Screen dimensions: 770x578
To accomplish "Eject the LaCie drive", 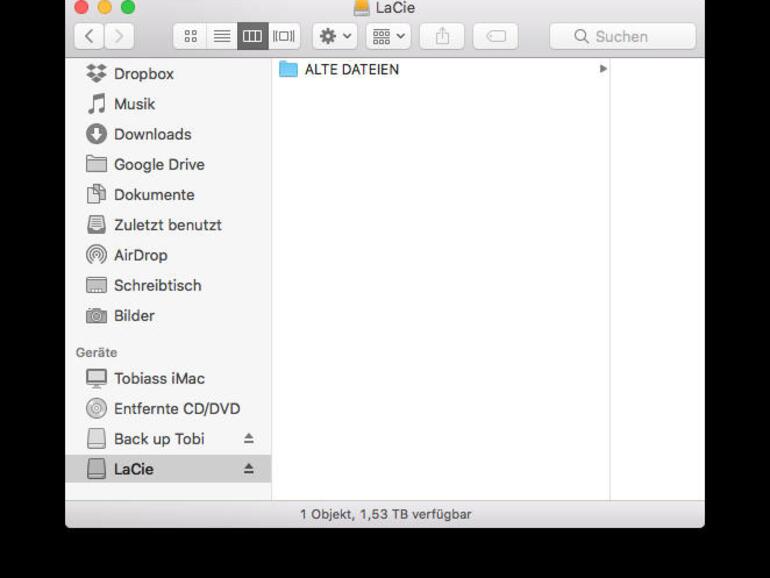I will [x=248, y=469].
